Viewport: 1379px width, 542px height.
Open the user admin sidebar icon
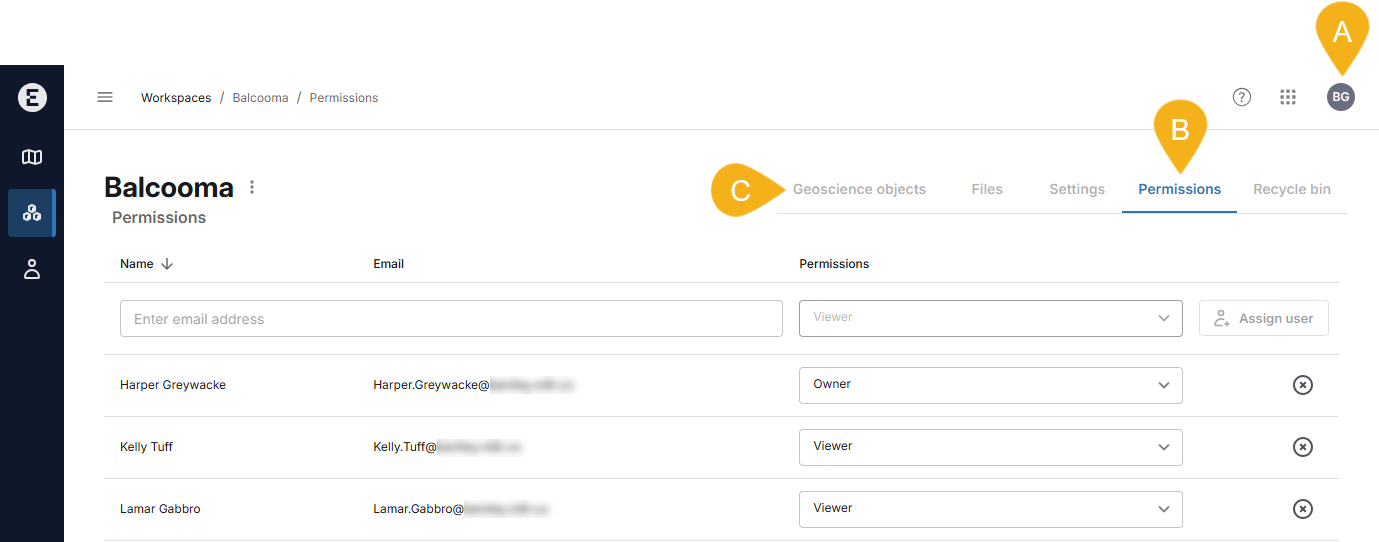[32, 269]
